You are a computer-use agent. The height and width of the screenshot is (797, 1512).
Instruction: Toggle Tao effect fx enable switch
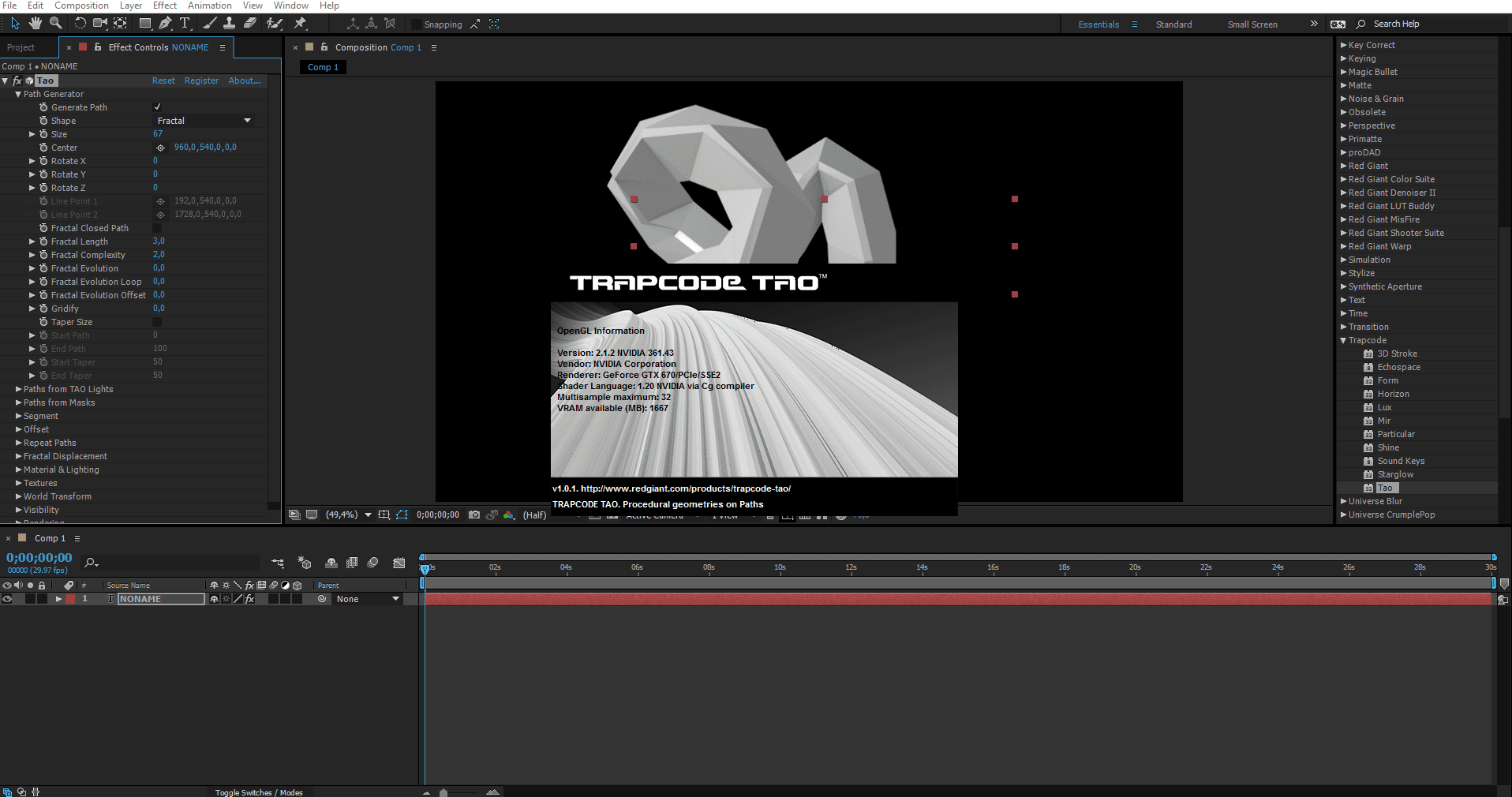coord(17,80)
